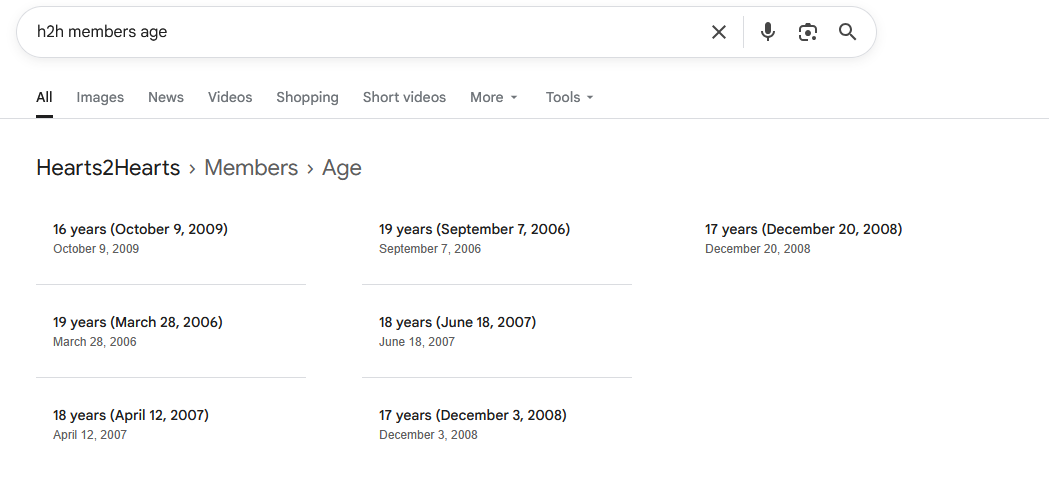The width and height of the screenshot is (1049, 502).
Task: Open the 18 years (April 12, 2007) result
Action: (131, 415)
